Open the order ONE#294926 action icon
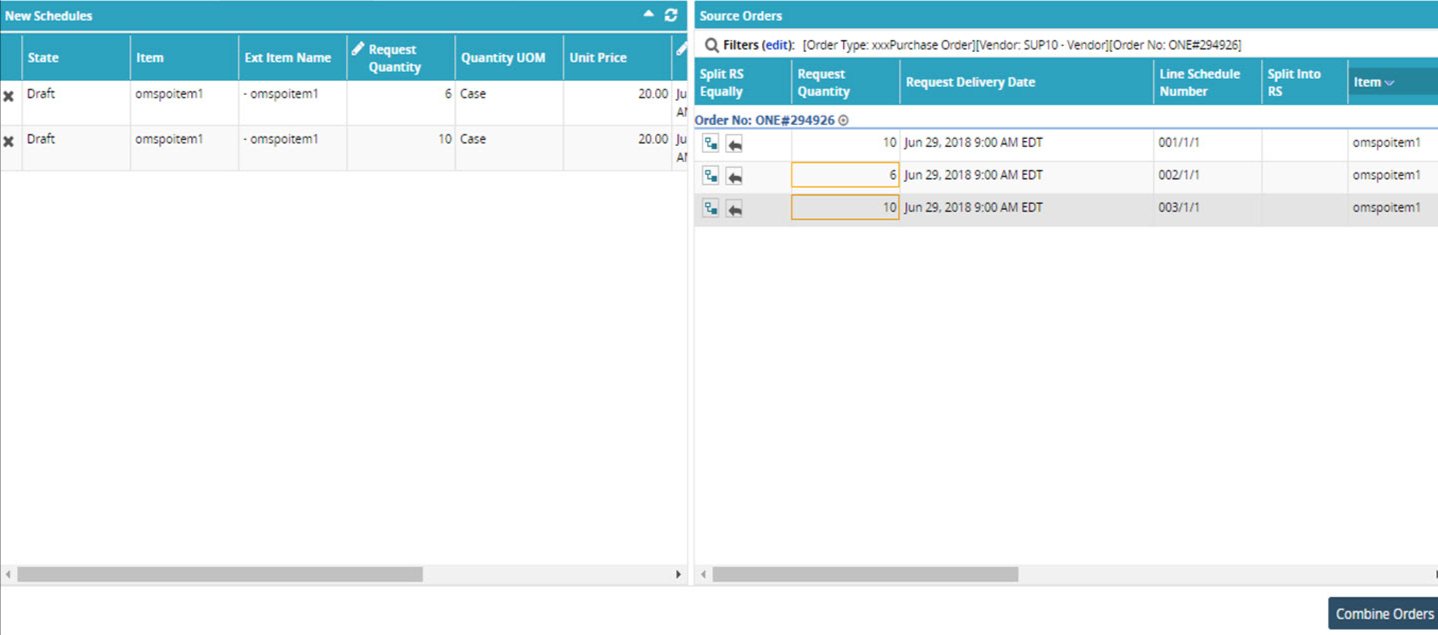This screenshot has height=635, width=1438. [x=843, y=120]
